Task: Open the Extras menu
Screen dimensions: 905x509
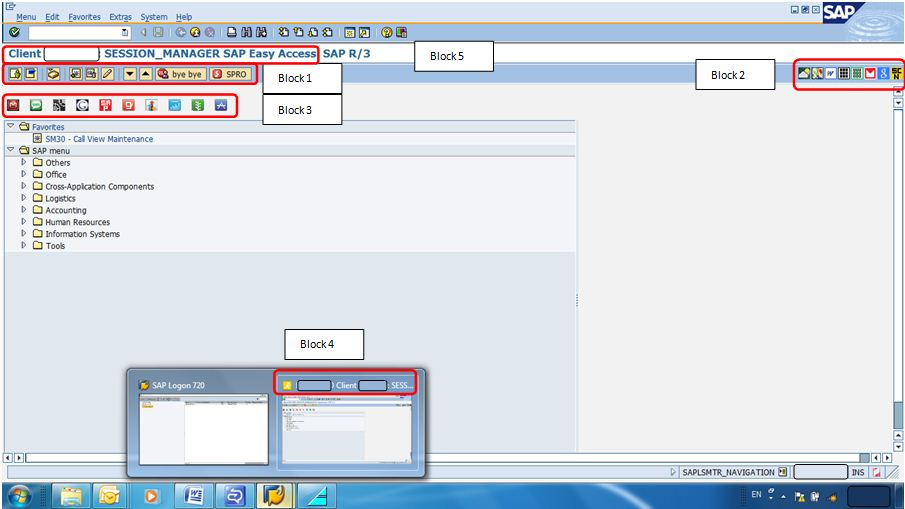Action: point(121,17)
